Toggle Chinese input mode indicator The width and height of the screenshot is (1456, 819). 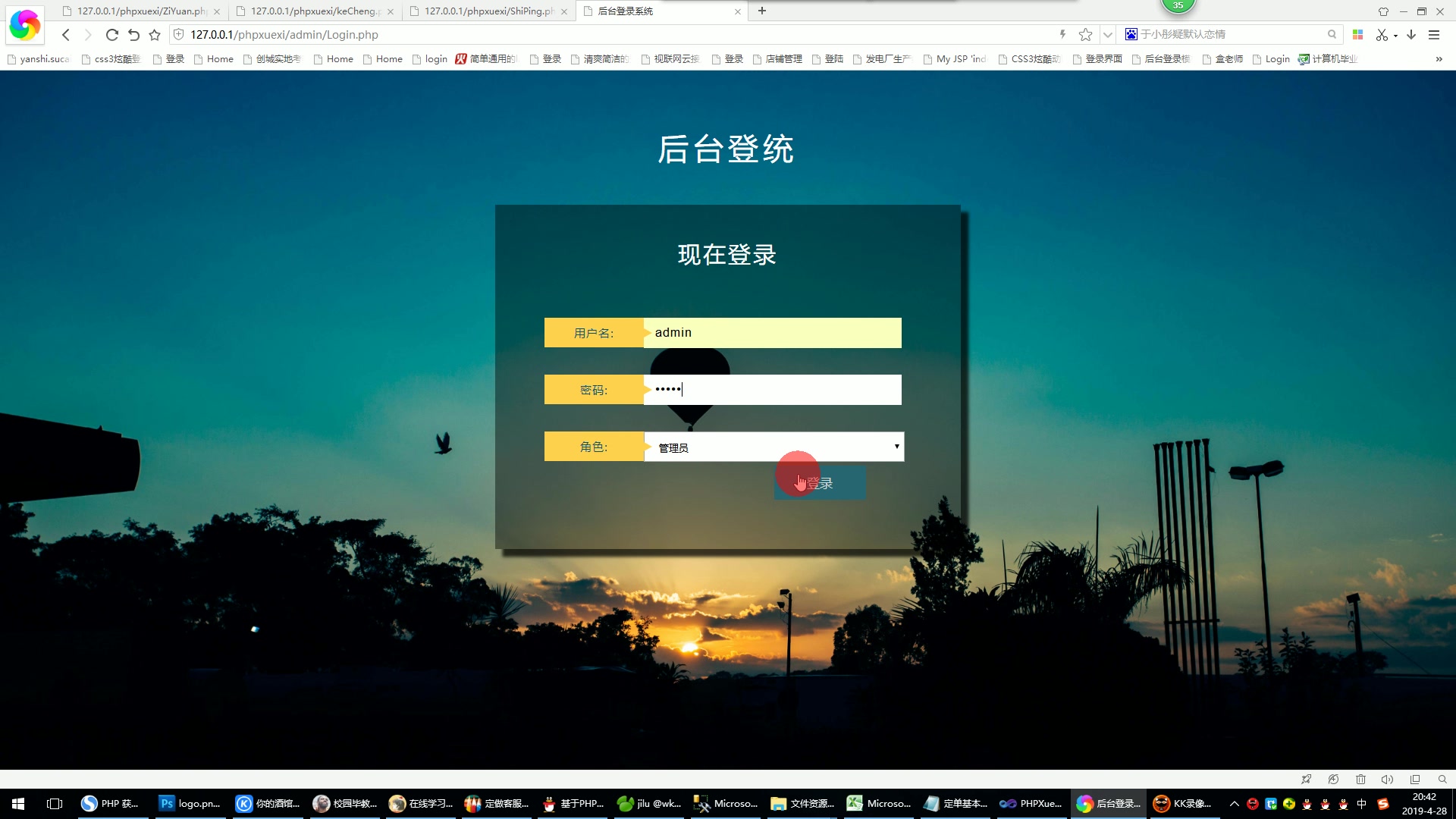(x=1361, y=804)
